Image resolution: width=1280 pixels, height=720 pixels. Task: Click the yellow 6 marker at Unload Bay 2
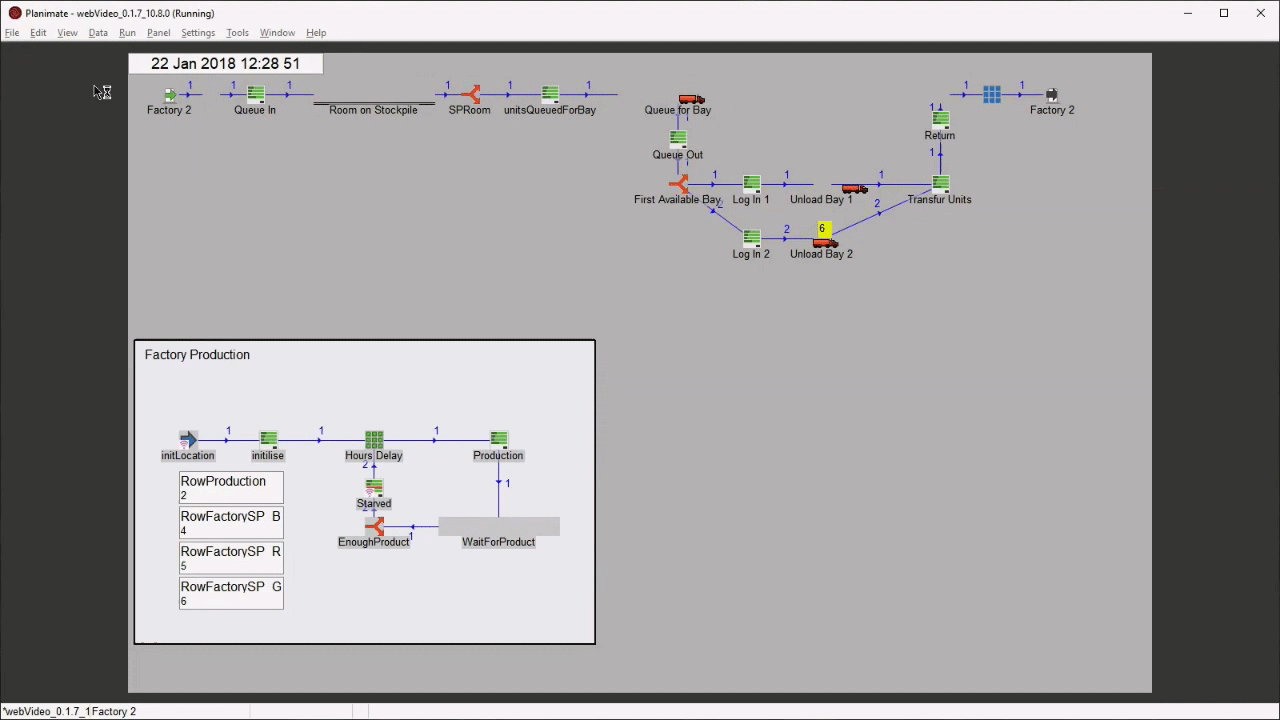click(x=823, y=229)
